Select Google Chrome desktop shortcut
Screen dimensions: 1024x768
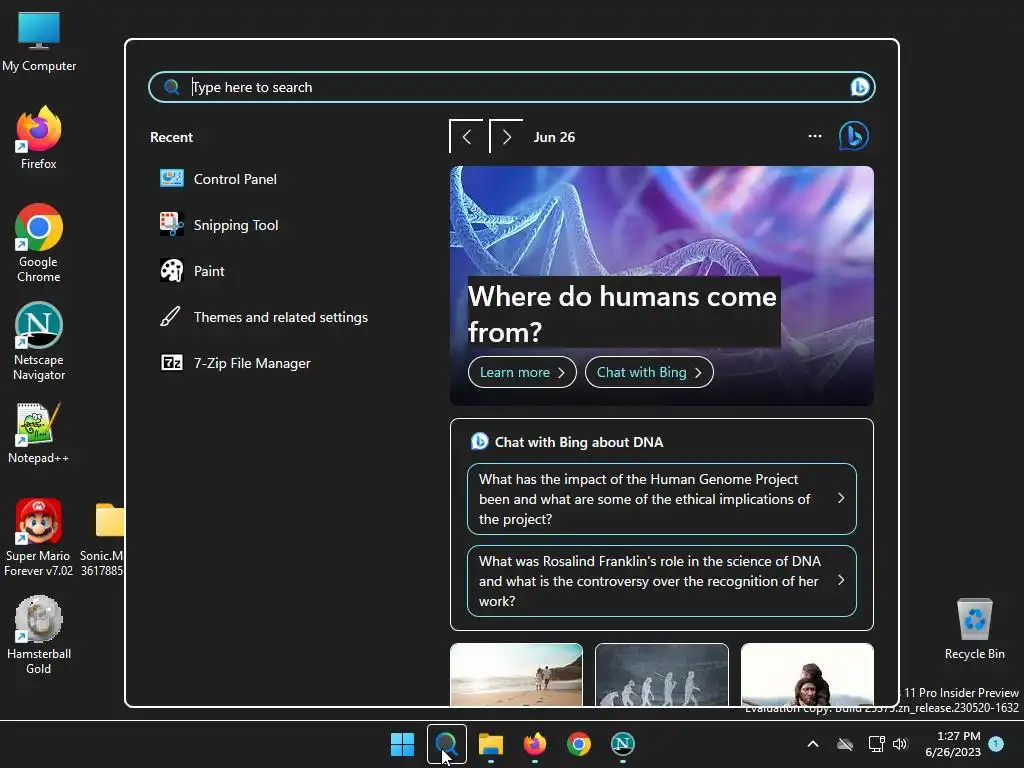[x=39, y=243]
